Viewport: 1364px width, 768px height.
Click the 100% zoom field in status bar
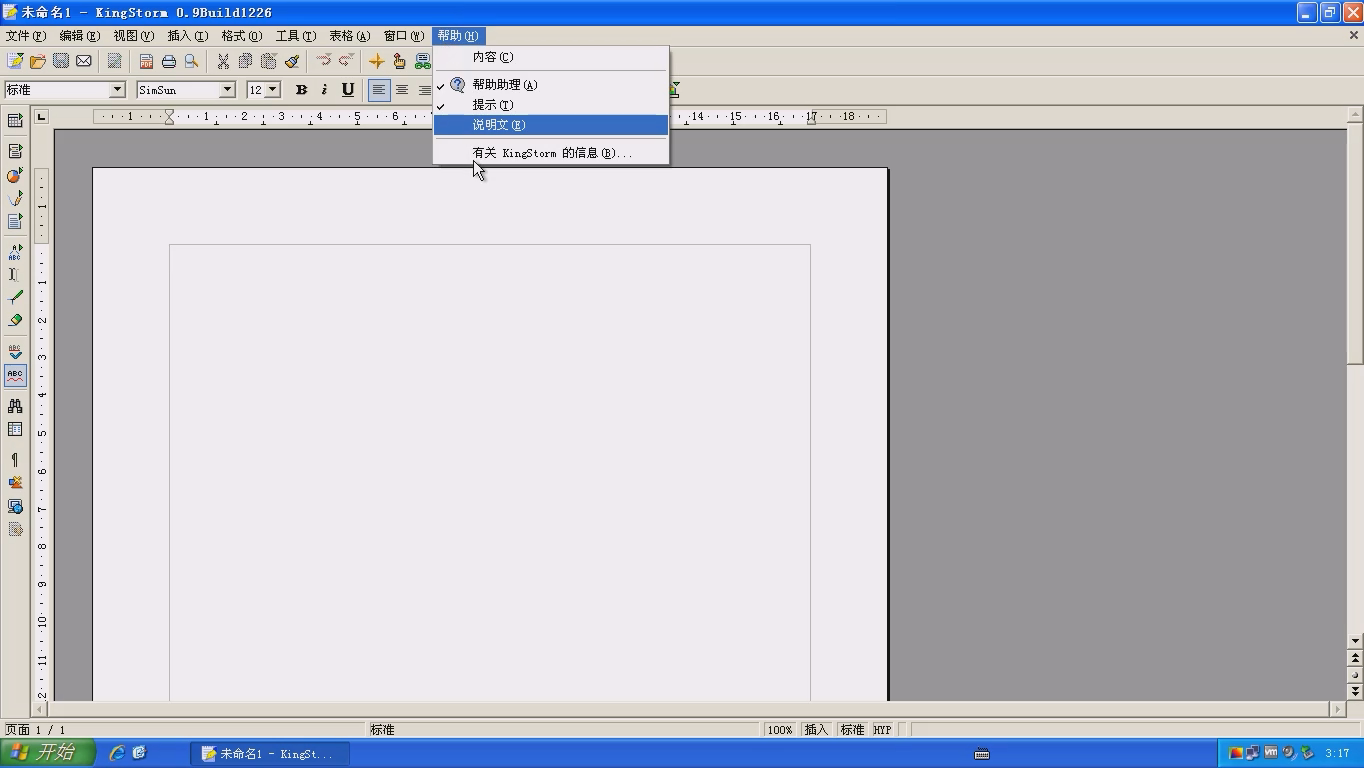pyautogui.click(x=780, y=730)
